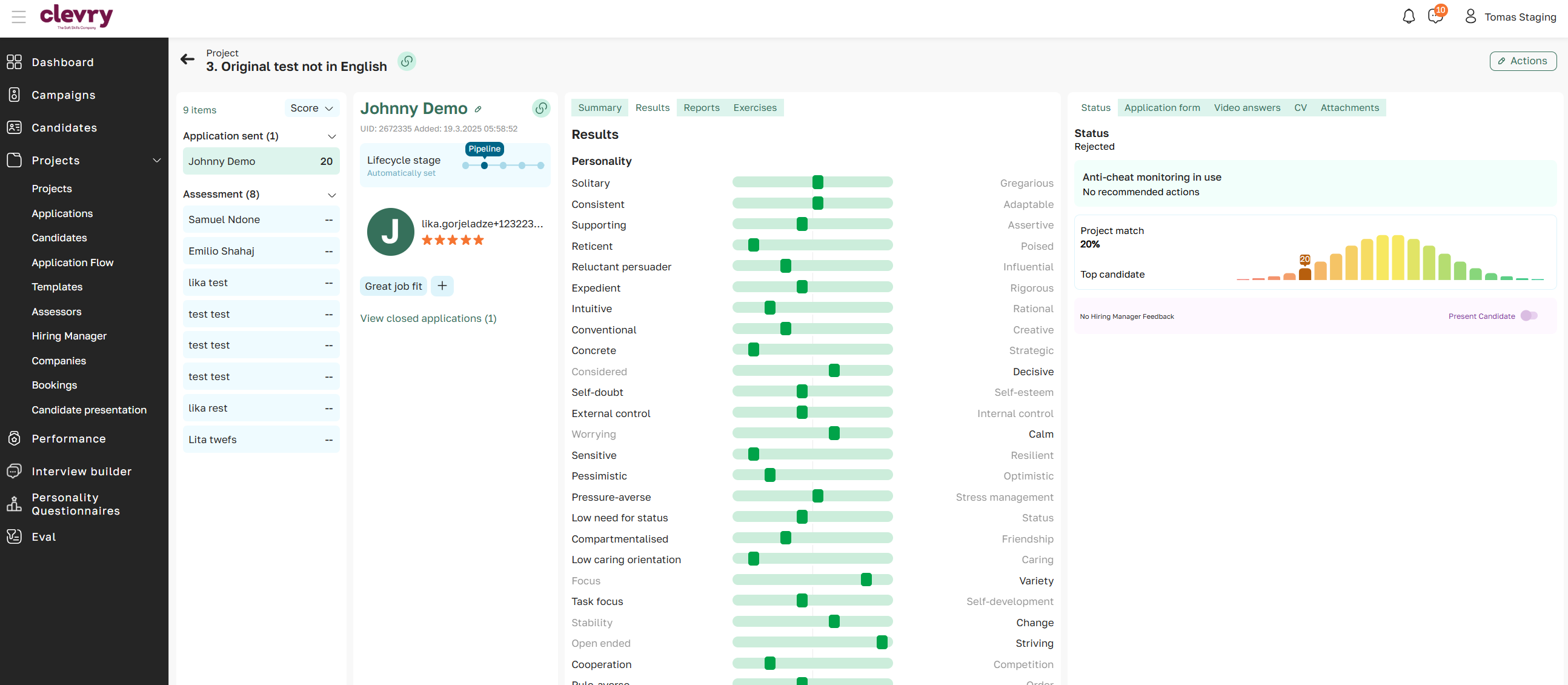This screenshot has width=1568, height=685.
Task: Click the pencil icon next to Johnny Demo
Action: click(x=479, y=110)
